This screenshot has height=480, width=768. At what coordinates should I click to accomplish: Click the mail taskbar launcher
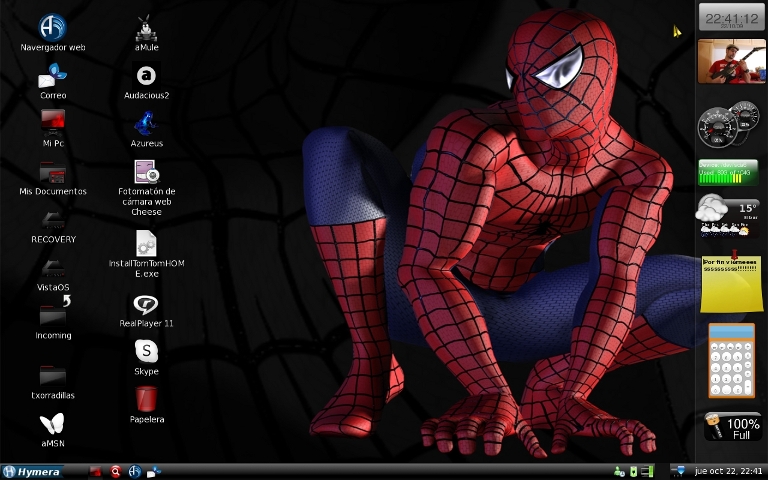point(154,472)
